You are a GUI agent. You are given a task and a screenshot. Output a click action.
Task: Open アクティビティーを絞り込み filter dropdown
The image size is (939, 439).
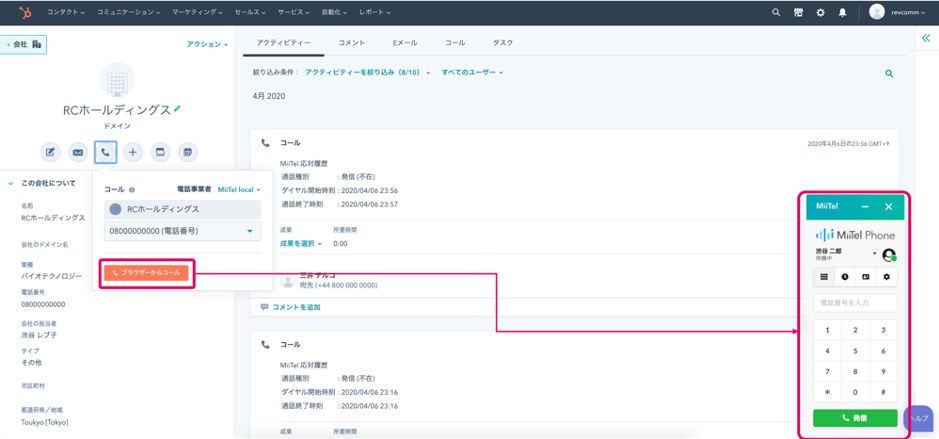tap(368, 72)
